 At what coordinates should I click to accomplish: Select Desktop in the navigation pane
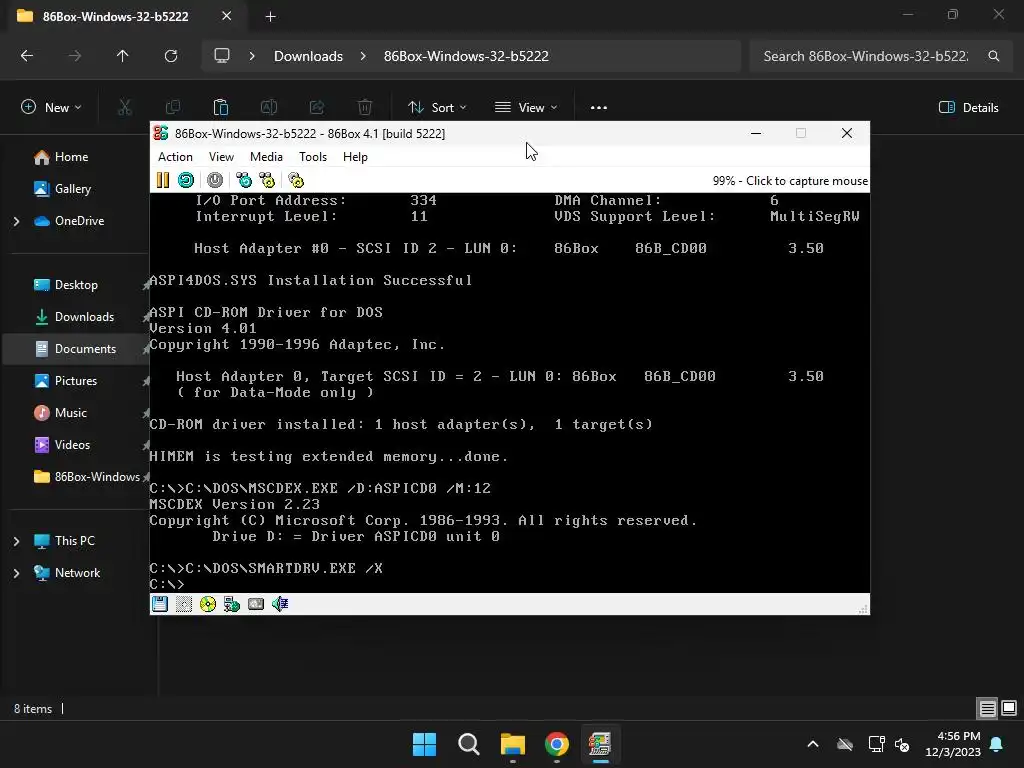pos(76,285)
